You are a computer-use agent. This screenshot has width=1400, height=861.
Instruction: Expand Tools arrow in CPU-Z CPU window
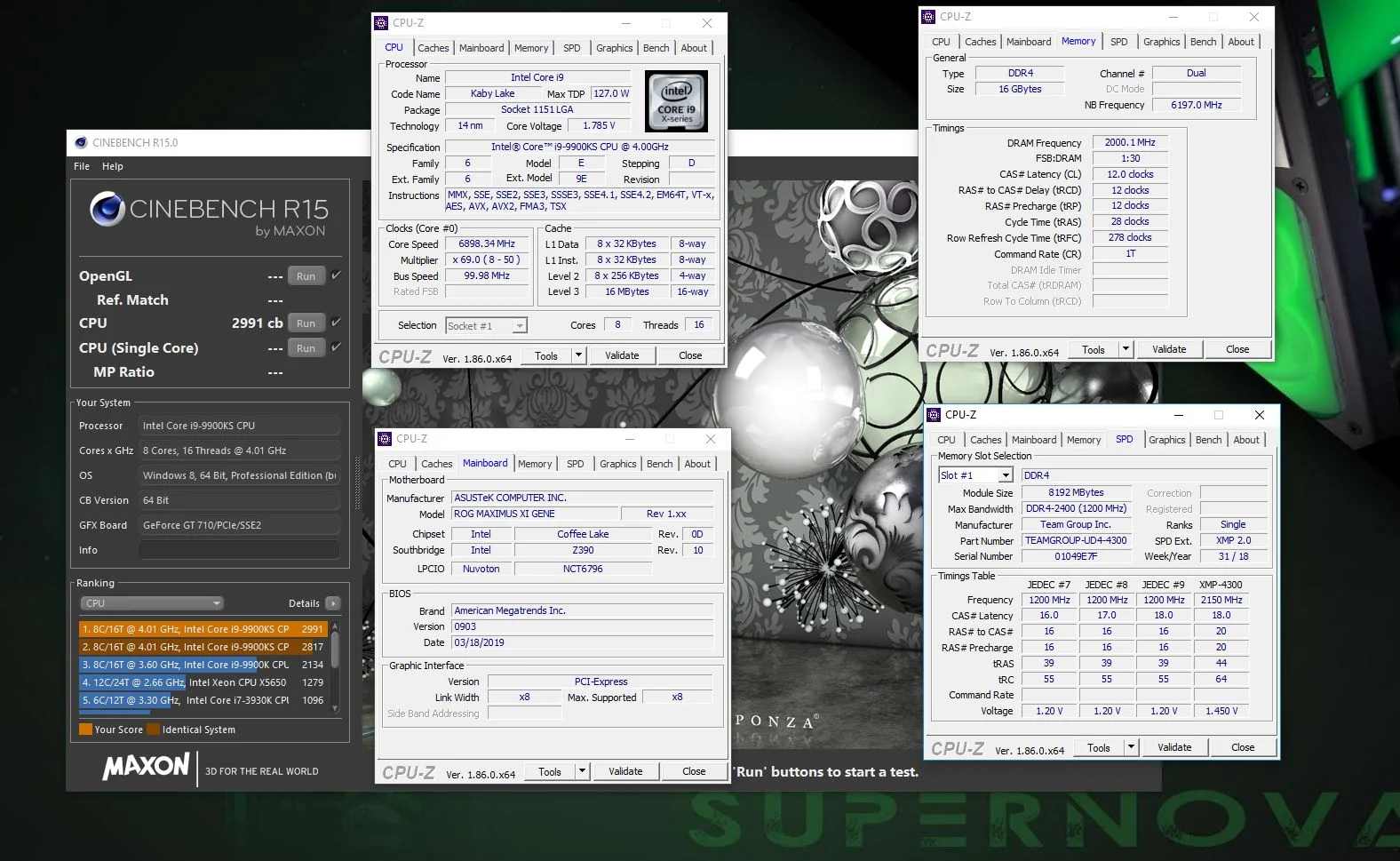[579, 355]
